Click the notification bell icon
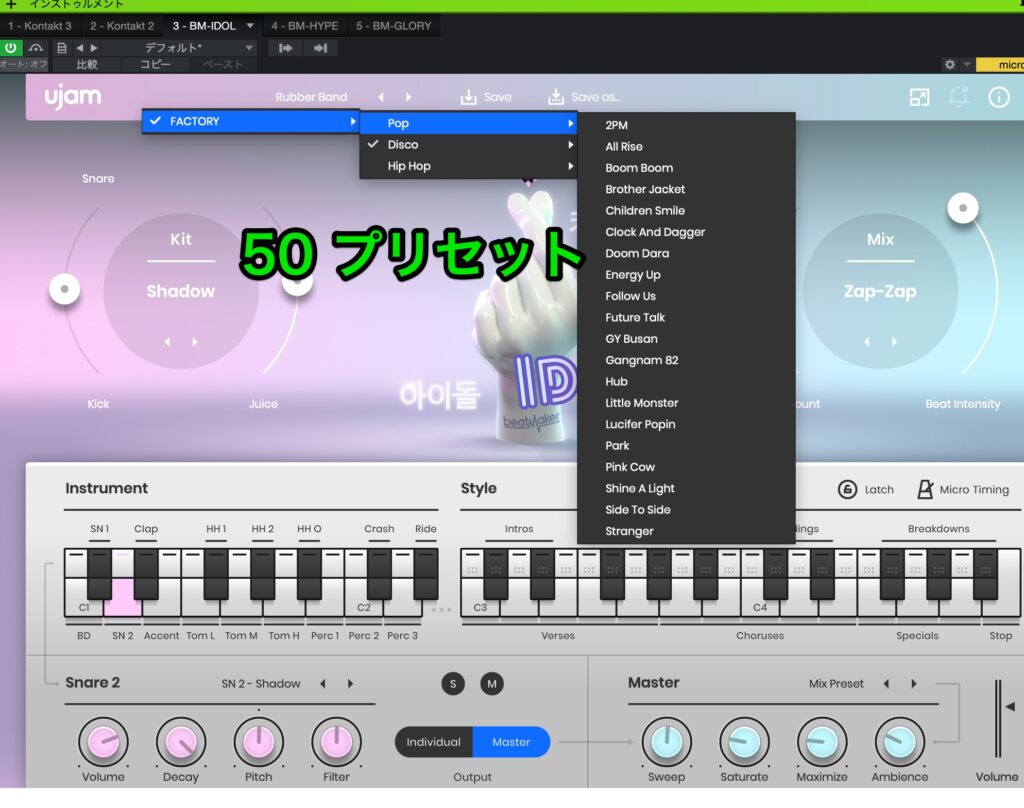Screen dimensions: 1024x808 click(x=959, y=97)
